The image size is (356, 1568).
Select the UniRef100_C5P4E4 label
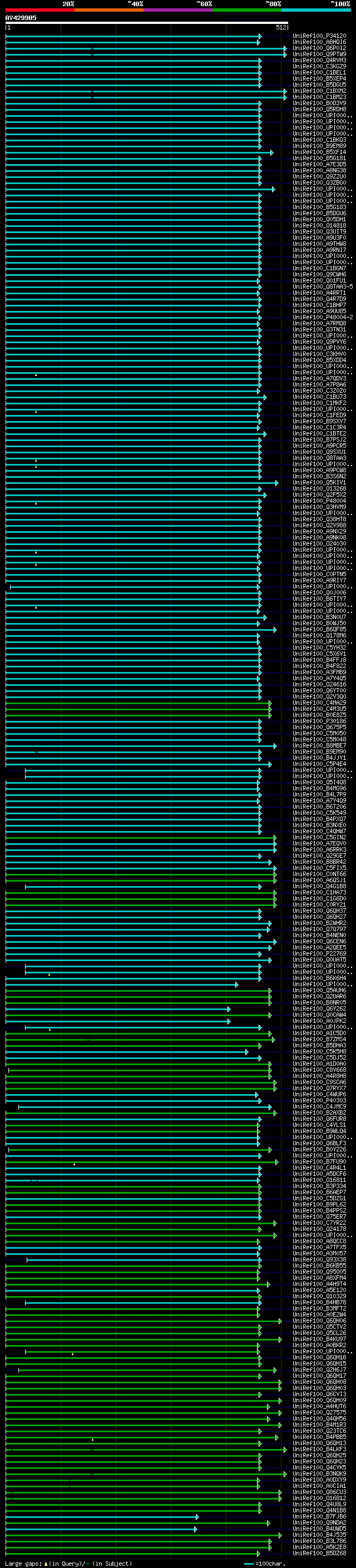319,763
